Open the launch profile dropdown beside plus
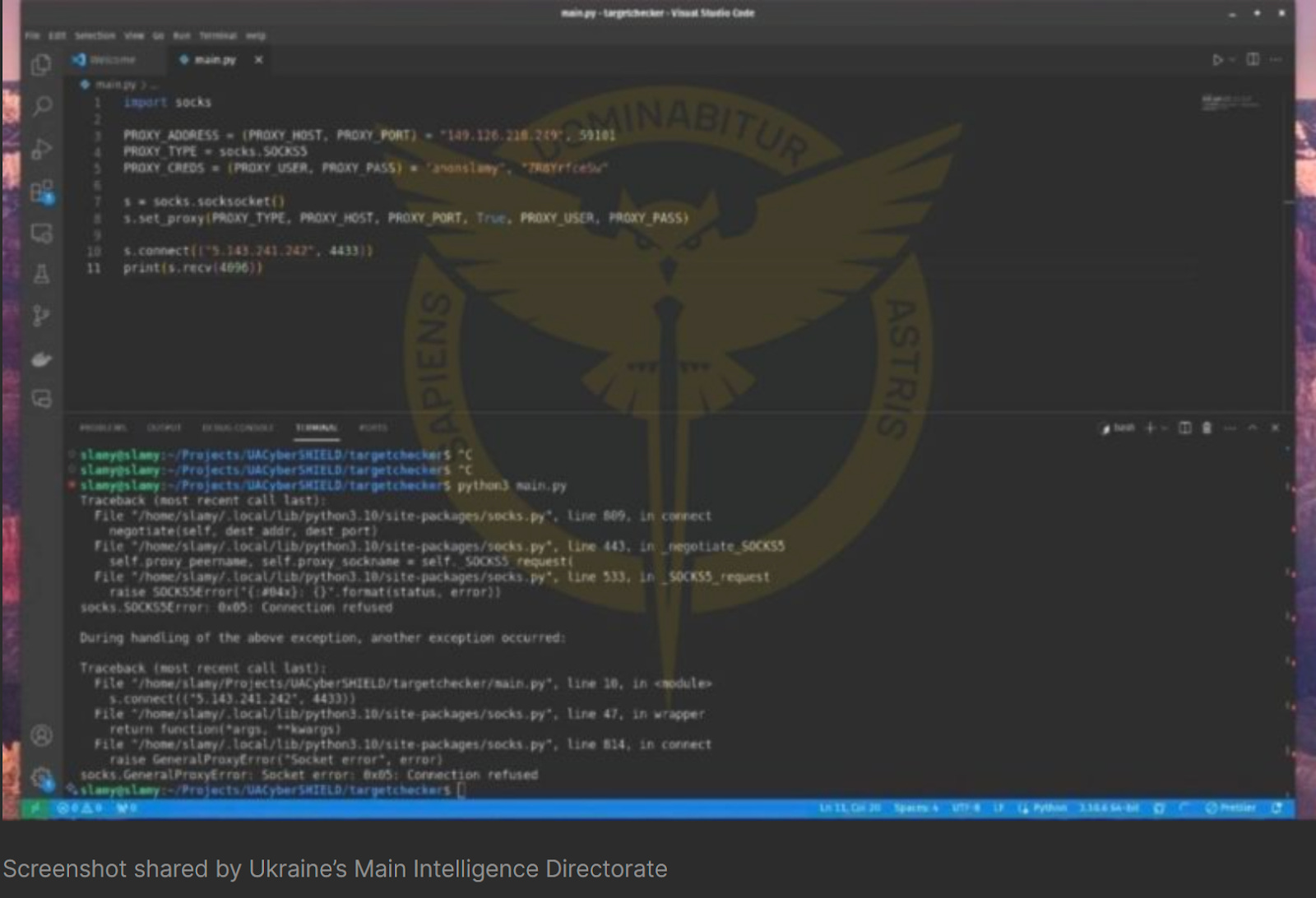1316x898 pixels. (x=1165, y=428)
